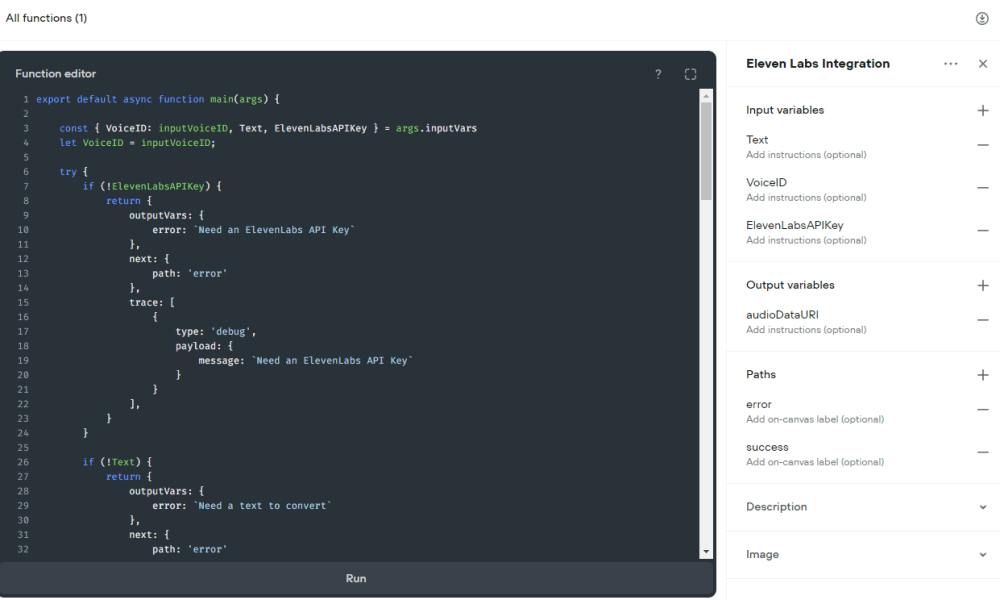Open the Eleven Labs Integration more options menu

[950, 64]
